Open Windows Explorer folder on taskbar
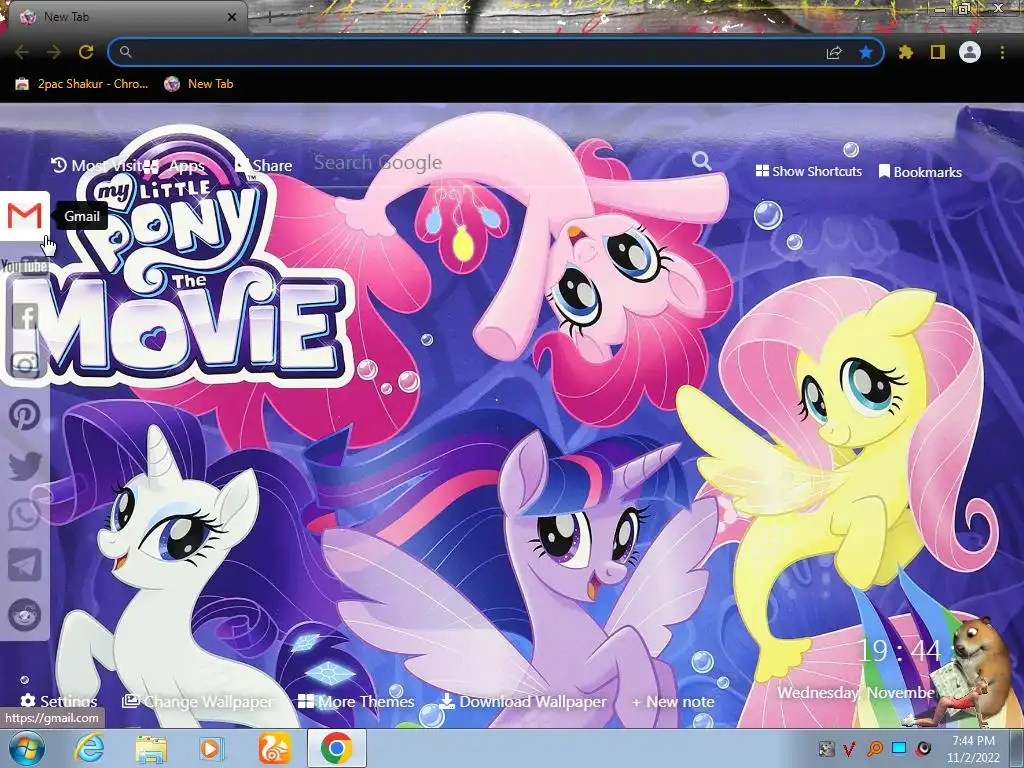Image resolution: width=1024 pixels, height=768 pixels. coord(151,749)
